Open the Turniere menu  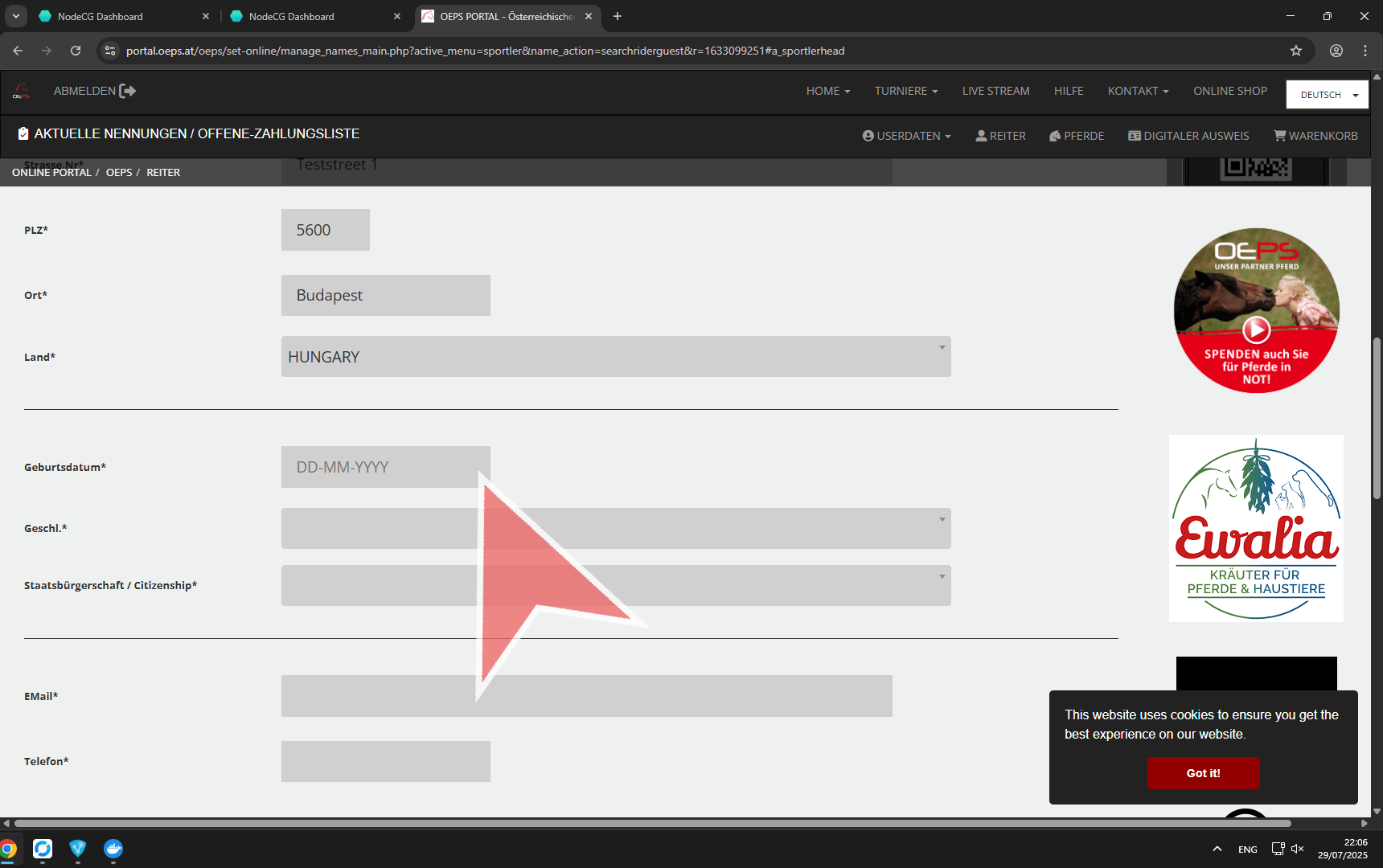906,91
